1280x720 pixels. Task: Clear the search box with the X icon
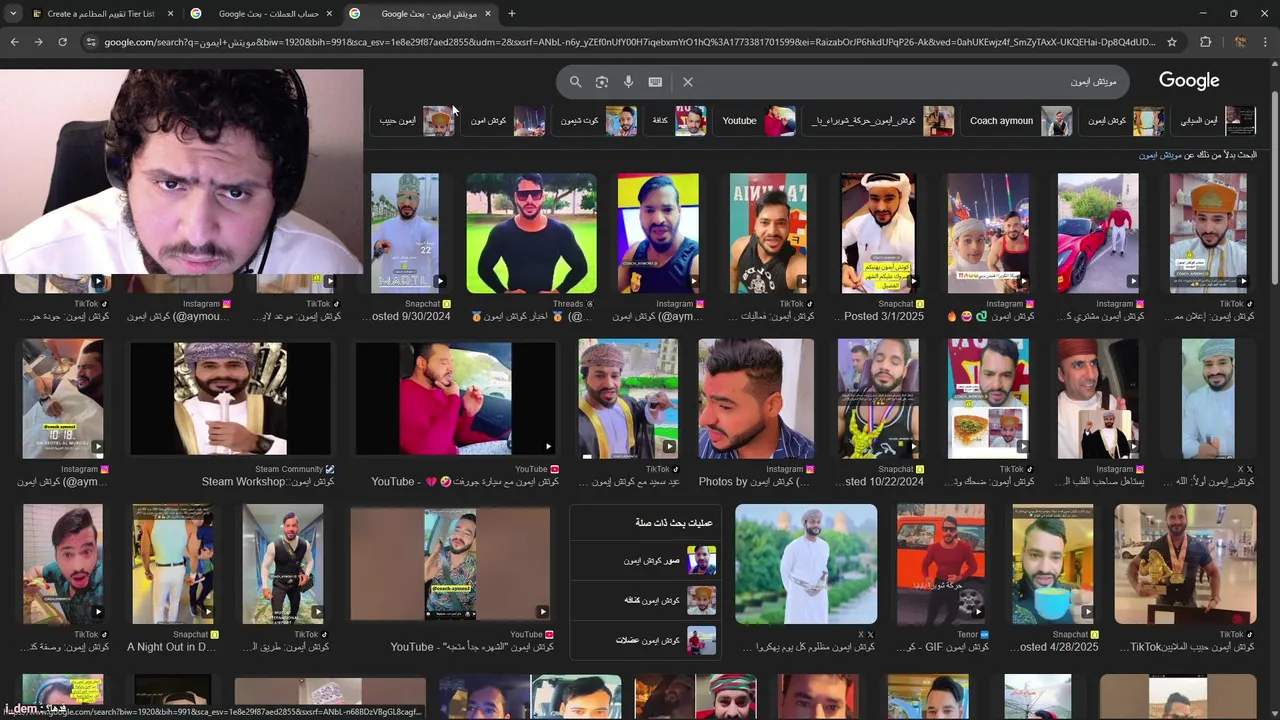pyautogui.click(x=688, y=82)
